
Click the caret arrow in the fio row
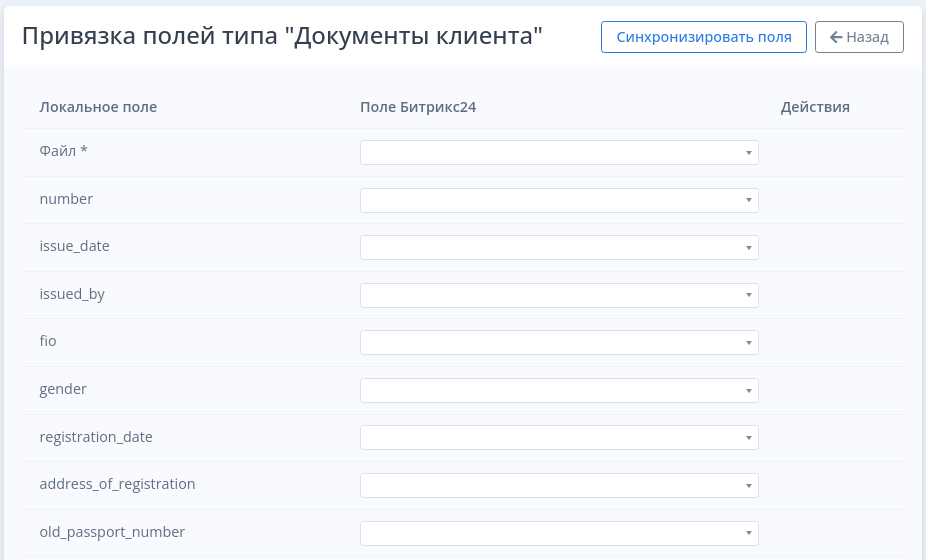748,343
